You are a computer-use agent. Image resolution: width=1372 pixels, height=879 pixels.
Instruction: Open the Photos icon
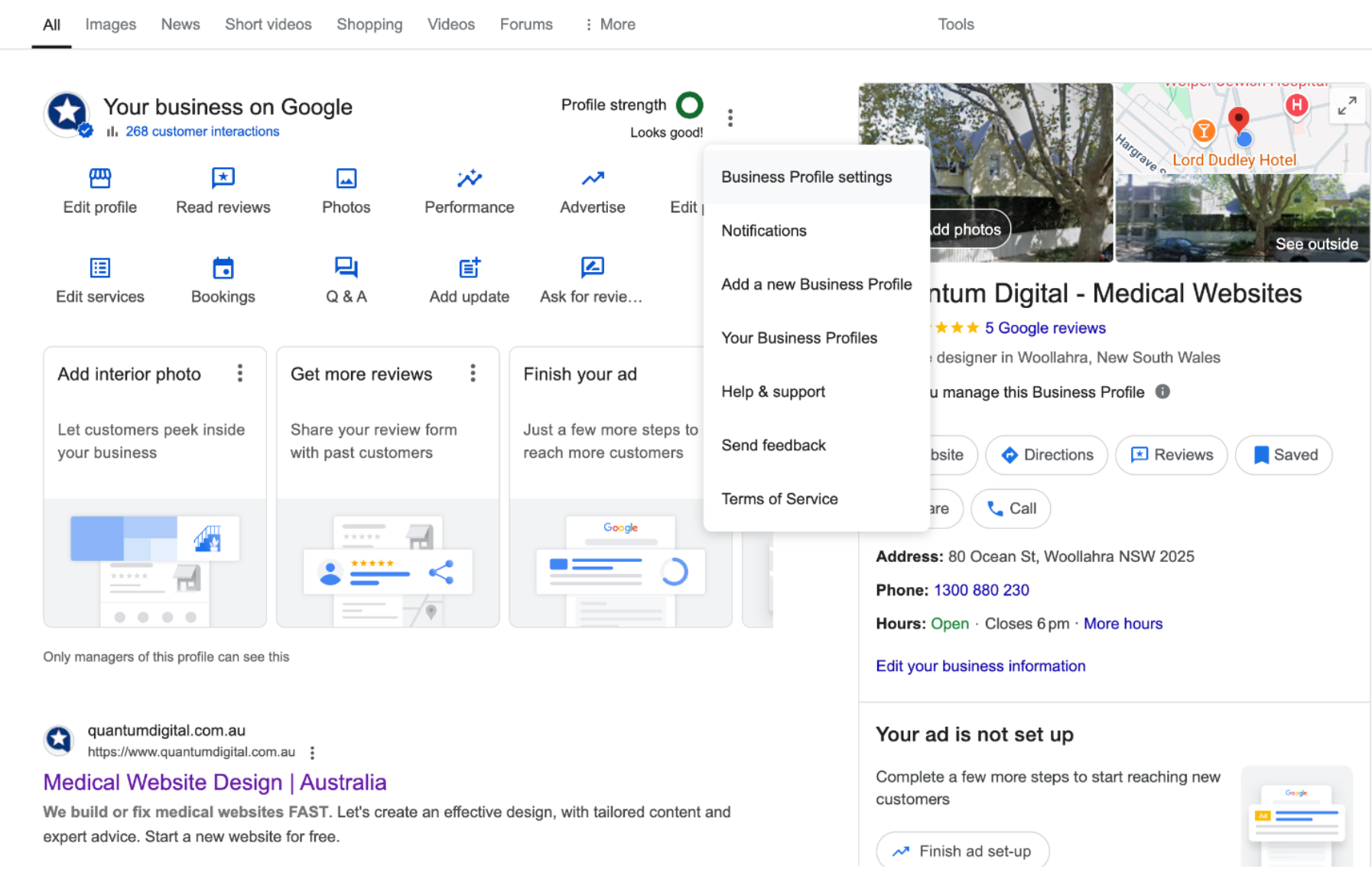pyautogui.click(x=346, y=178)
